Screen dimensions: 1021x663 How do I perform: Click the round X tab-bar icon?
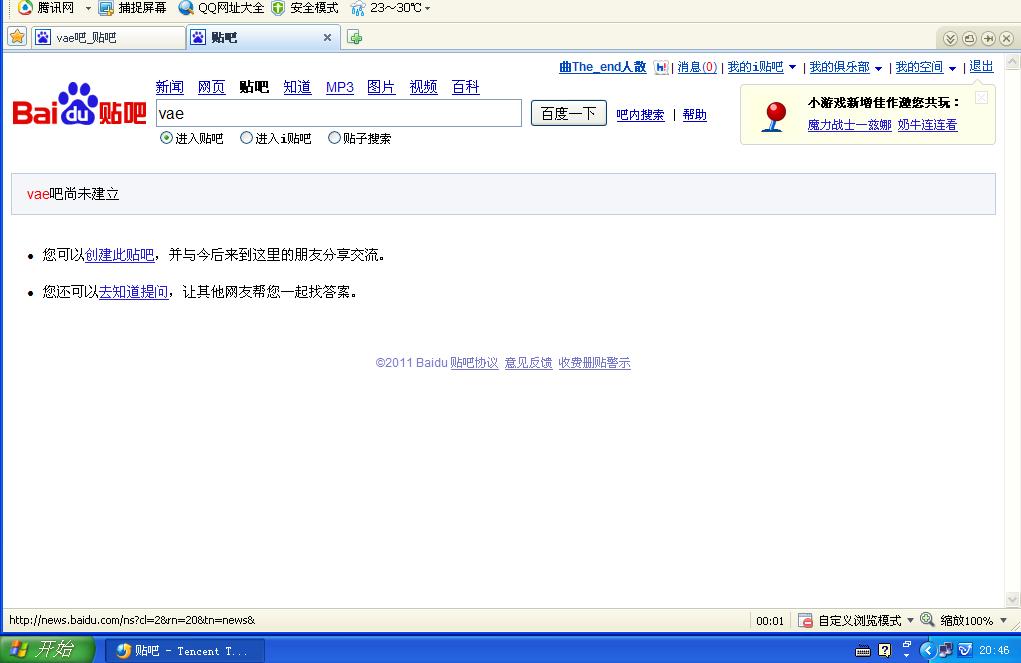click(1007, 38)
